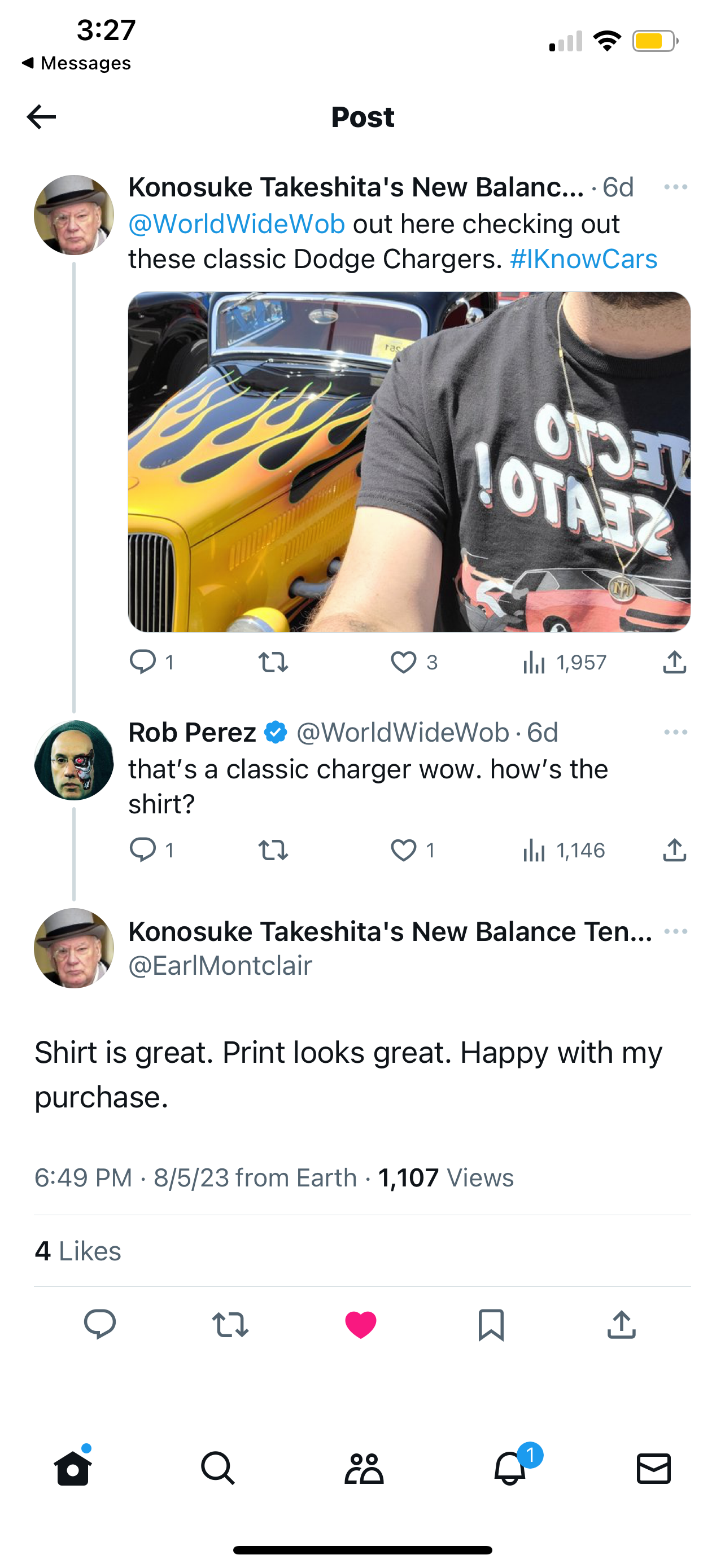Open more options on Rob Perez's reply

(676, 732)
